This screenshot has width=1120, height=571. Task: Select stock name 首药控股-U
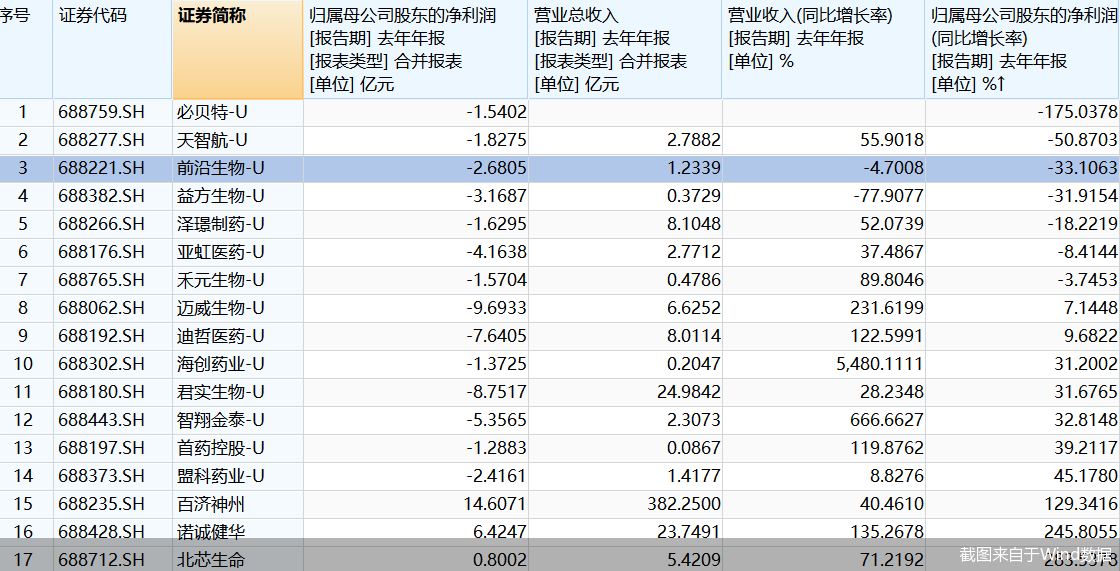[x=220, y=448]
